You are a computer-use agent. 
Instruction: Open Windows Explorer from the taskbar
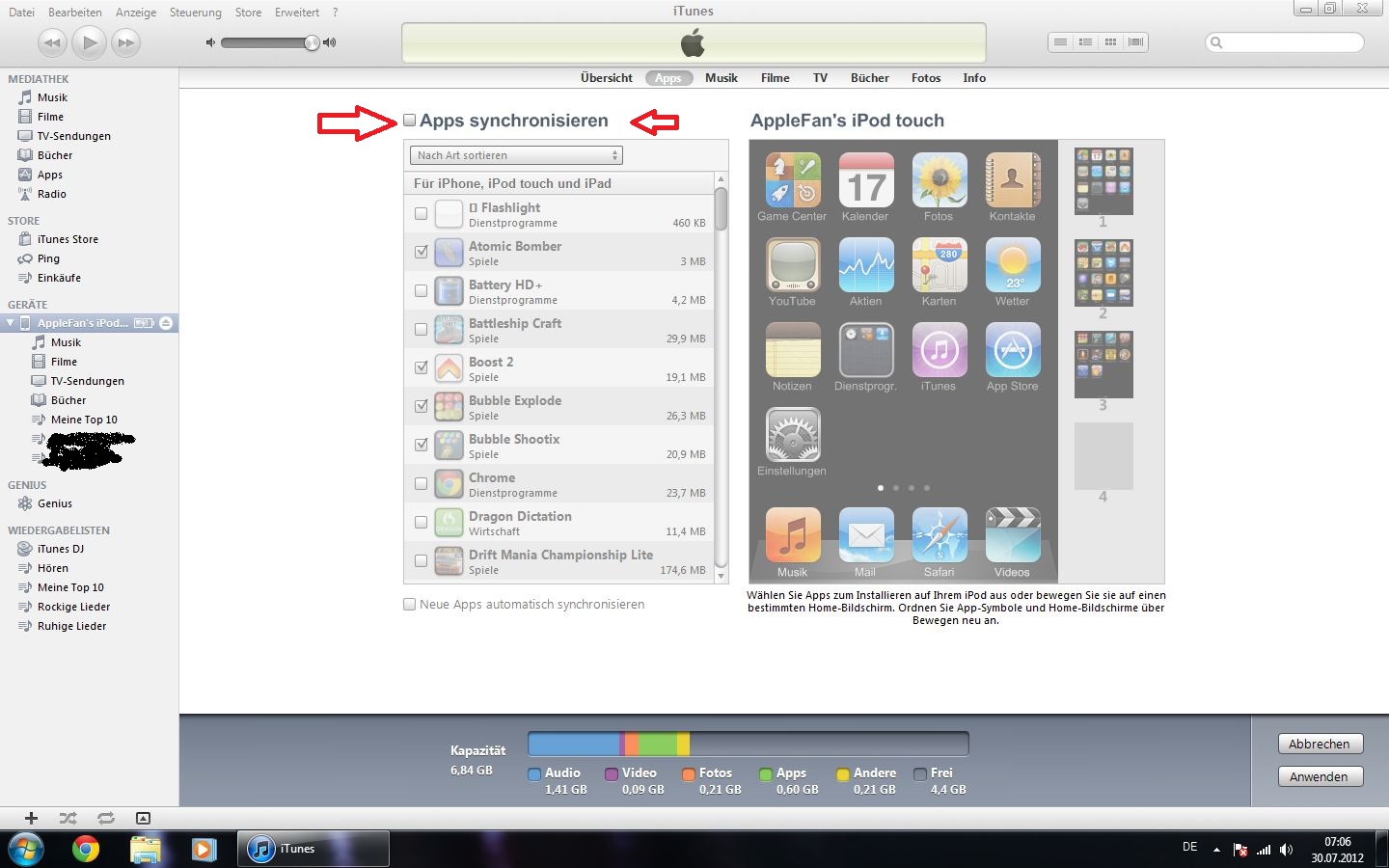click(145, 849)
